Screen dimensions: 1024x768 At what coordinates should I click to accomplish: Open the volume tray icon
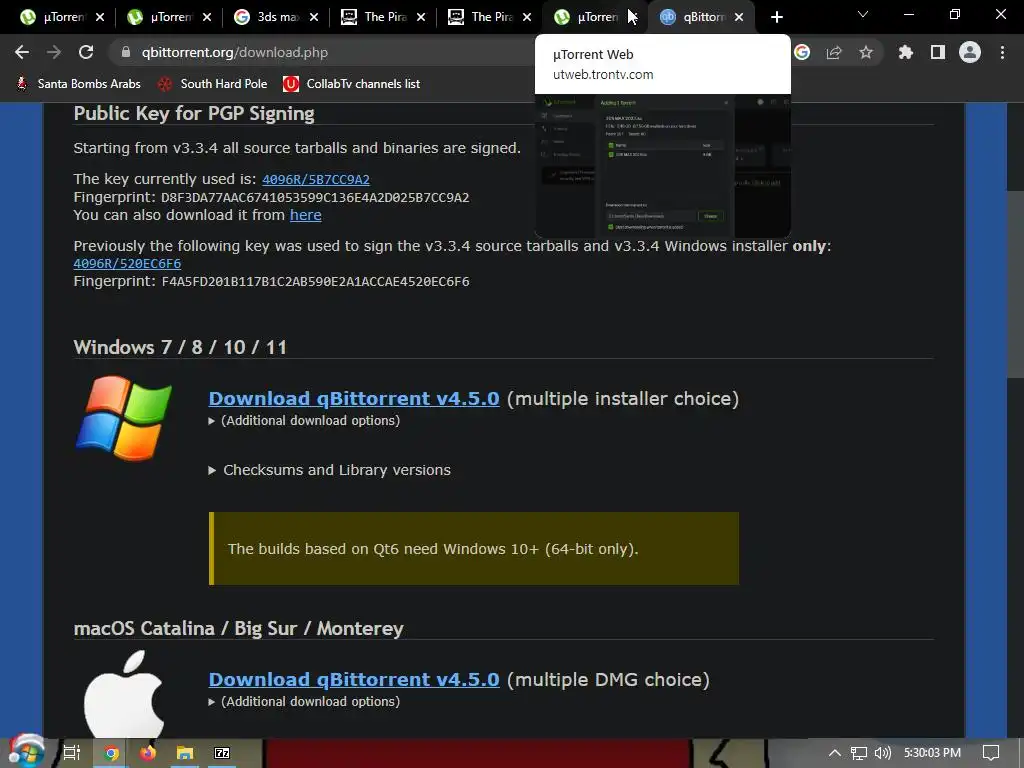point(882,753)
